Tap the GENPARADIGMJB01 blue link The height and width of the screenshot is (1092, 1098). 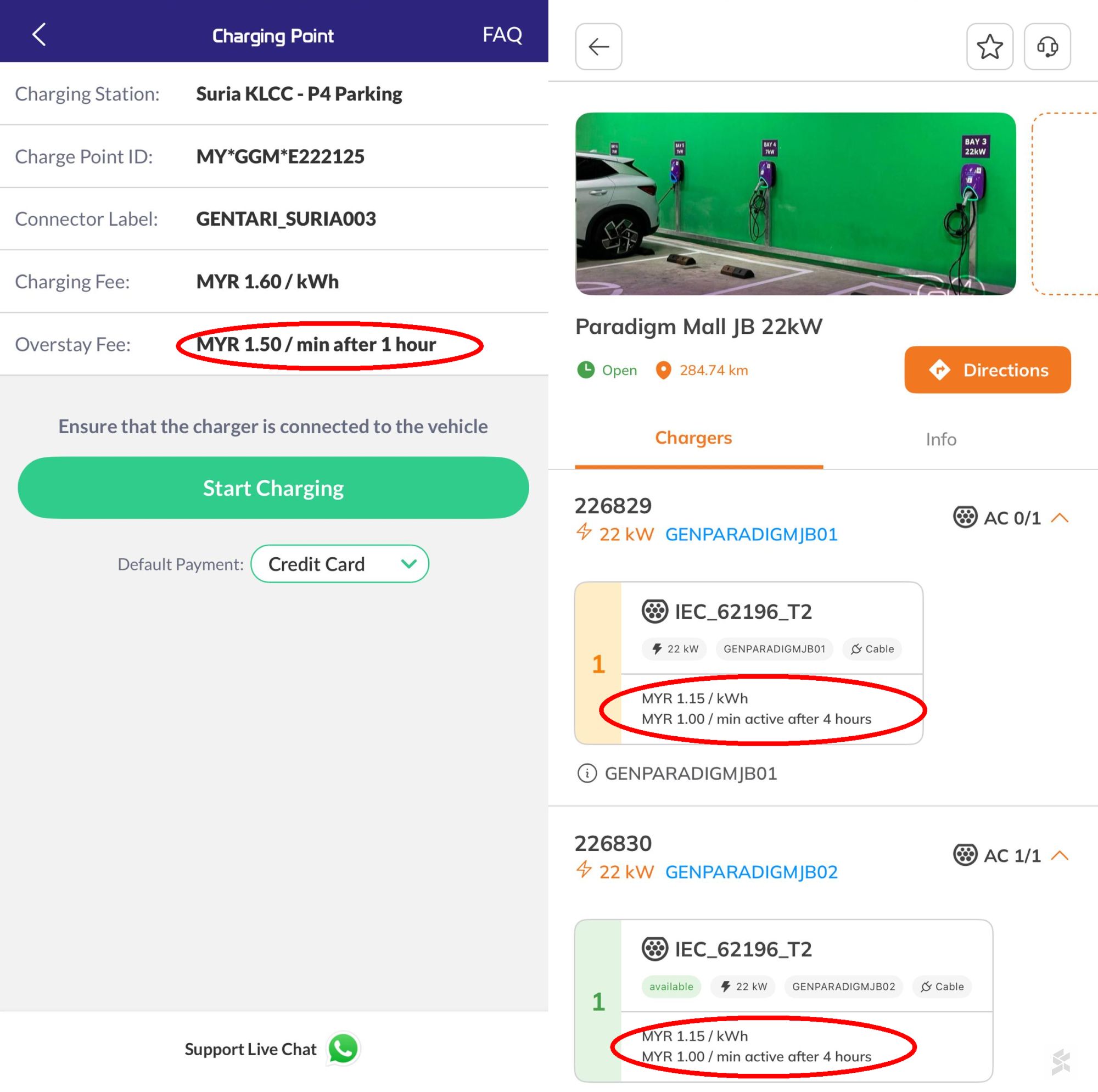coord(750,534)
